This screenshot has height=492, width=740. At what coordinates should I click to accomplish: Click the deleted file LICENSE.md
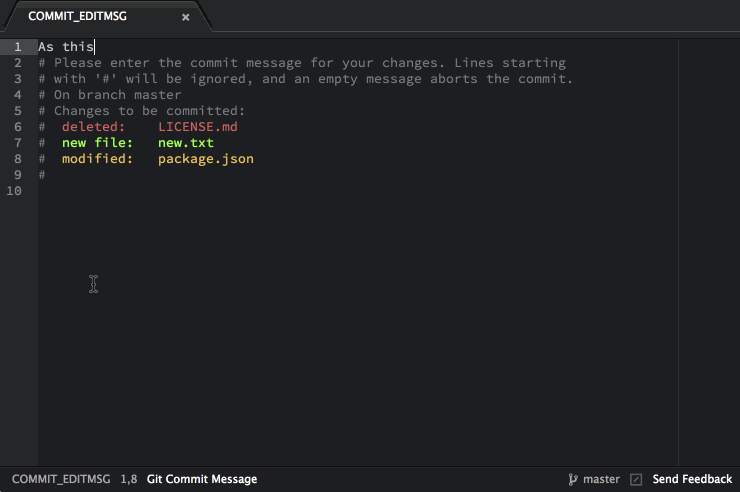(197, 127)
